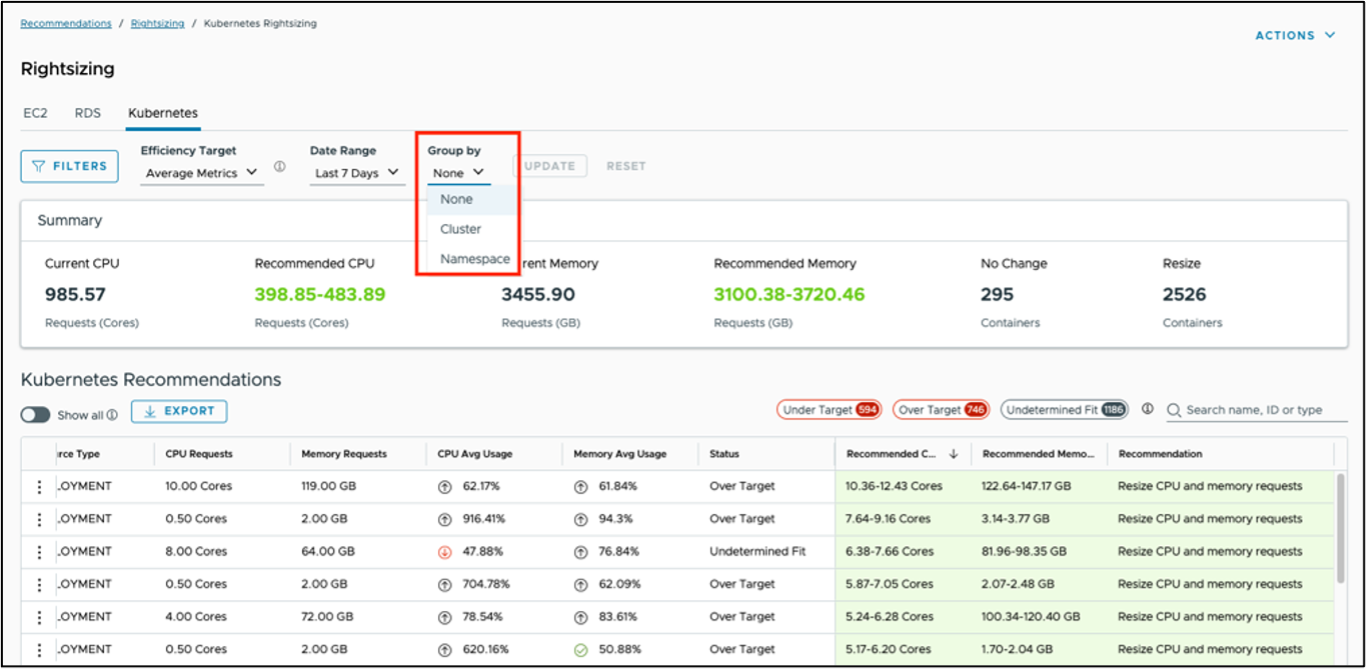Open the Efficiency Target Average Metrics dropdown
Screen dimensions: 1368x672
click(201, 173)
